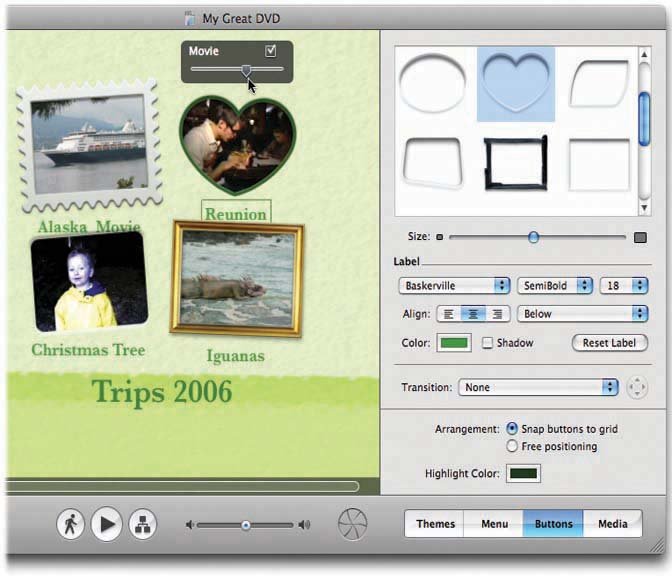Viewport: 672px width, 576px height.
Task: Click the align left icon
Action: click(x=449, y=314)
